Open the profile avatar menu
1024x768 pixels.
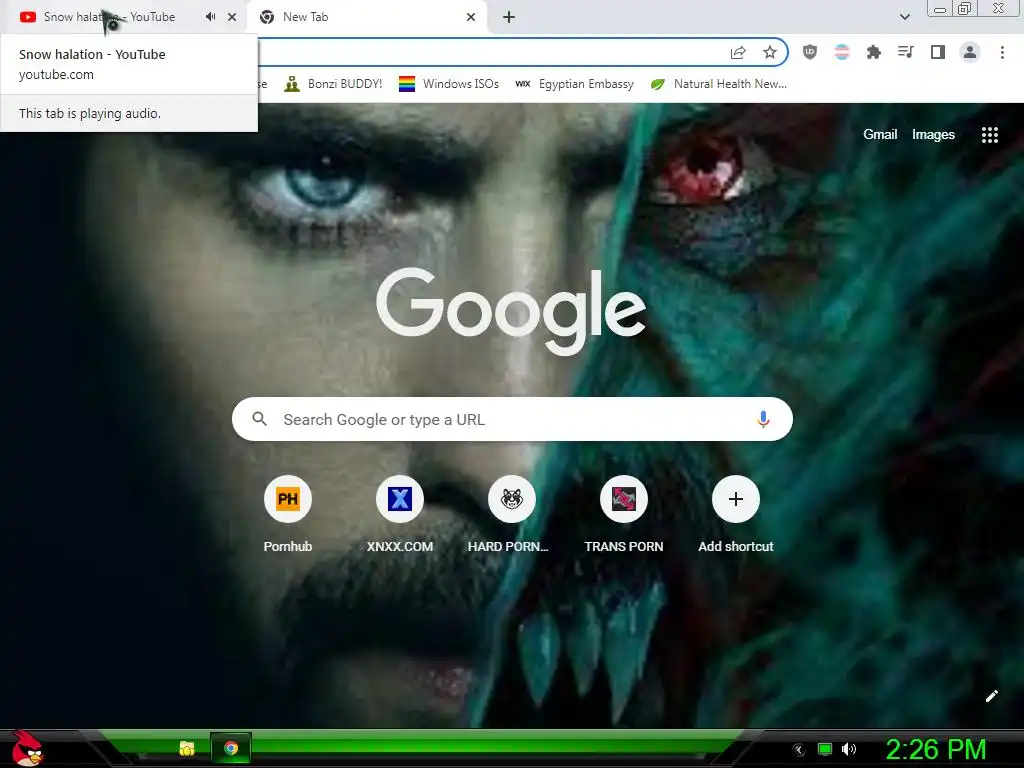970,52
